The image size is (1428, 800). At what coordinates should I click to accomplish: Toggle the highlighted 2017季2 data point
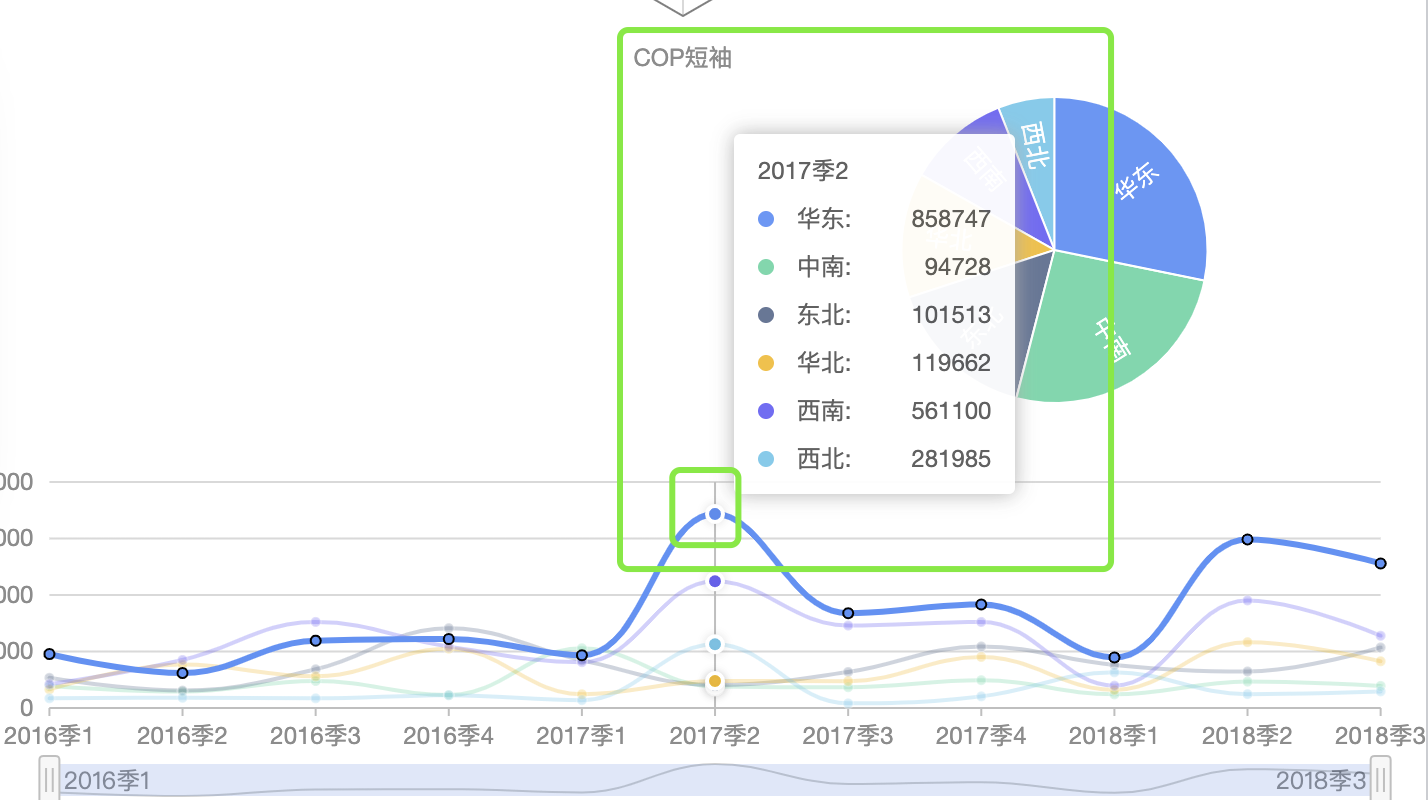point(714,513)
